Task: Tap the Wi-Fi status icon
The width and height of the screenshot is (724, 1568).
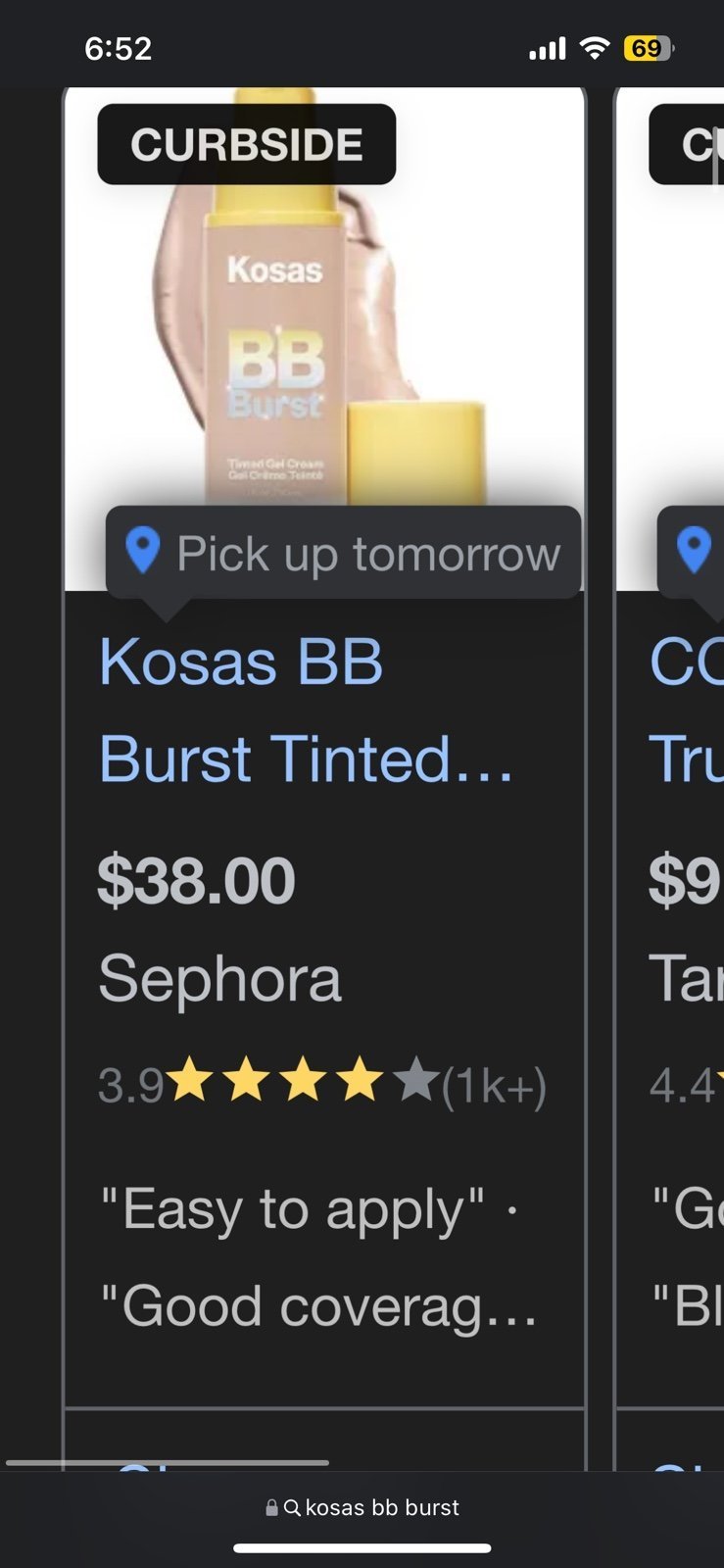Action: (x=594, y=47)
